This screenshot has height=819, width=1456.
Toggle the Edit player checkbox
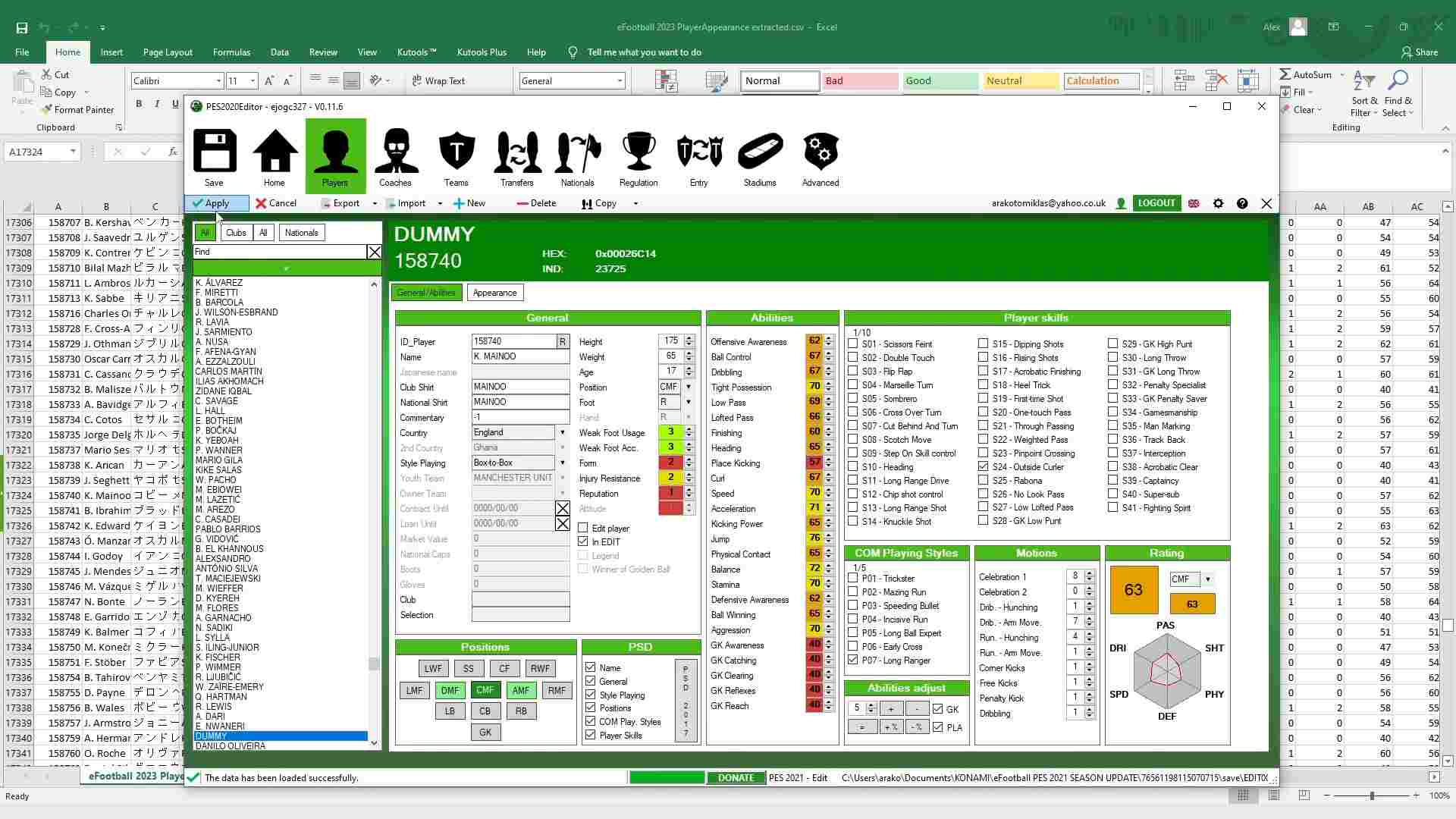coord(583,528)
